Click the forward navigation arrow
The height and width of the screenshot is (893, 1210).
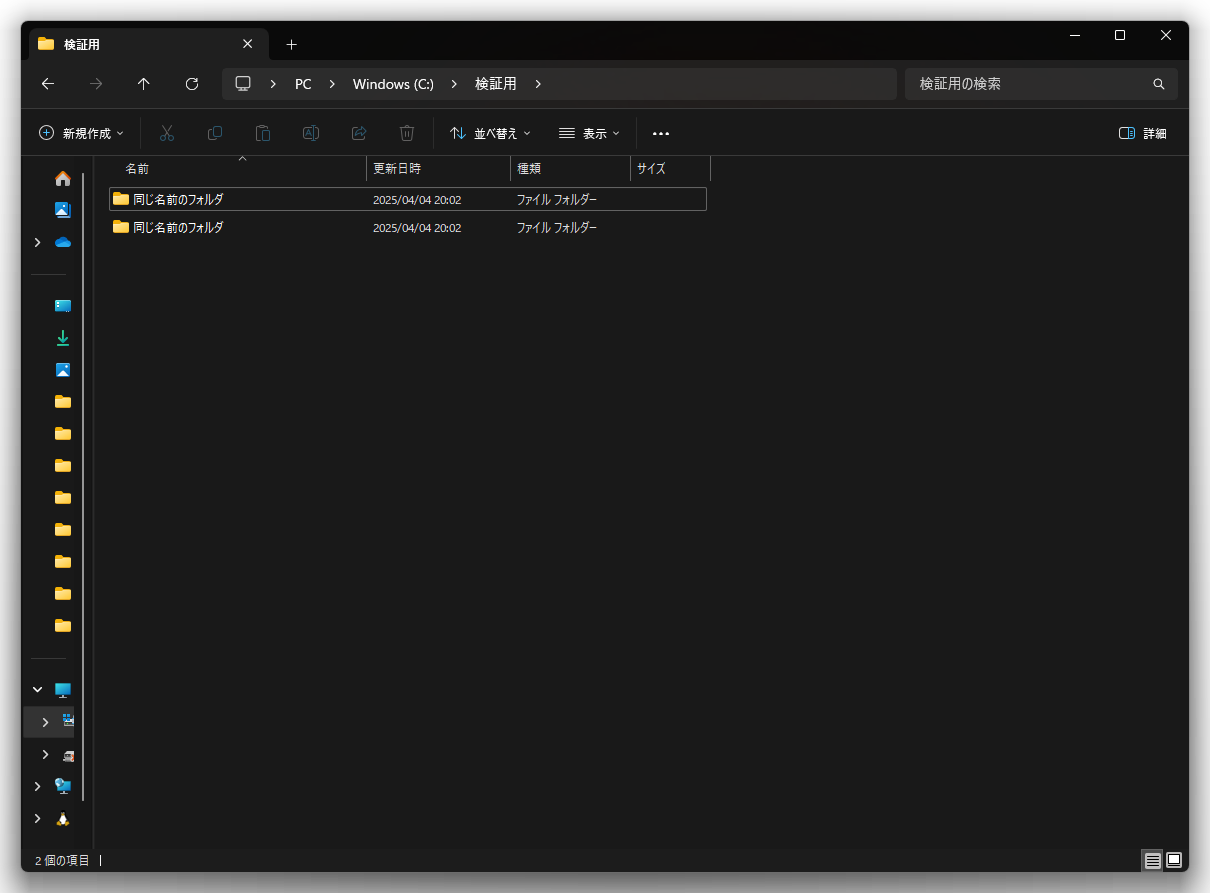click(96, 84)
